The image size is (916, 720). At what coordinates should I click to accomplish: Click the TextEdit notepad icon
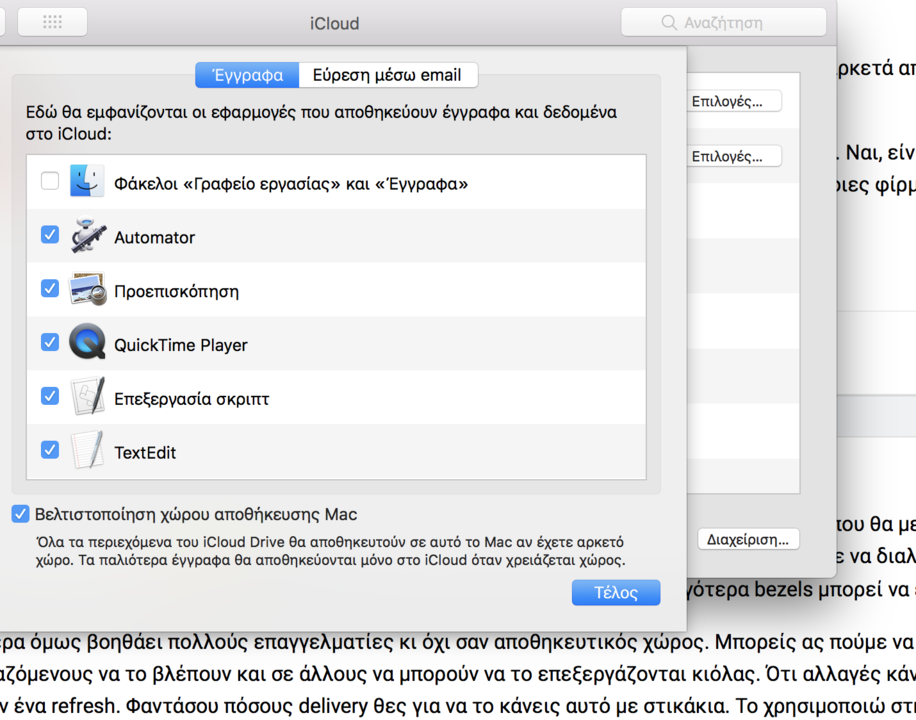click(88, 450)
